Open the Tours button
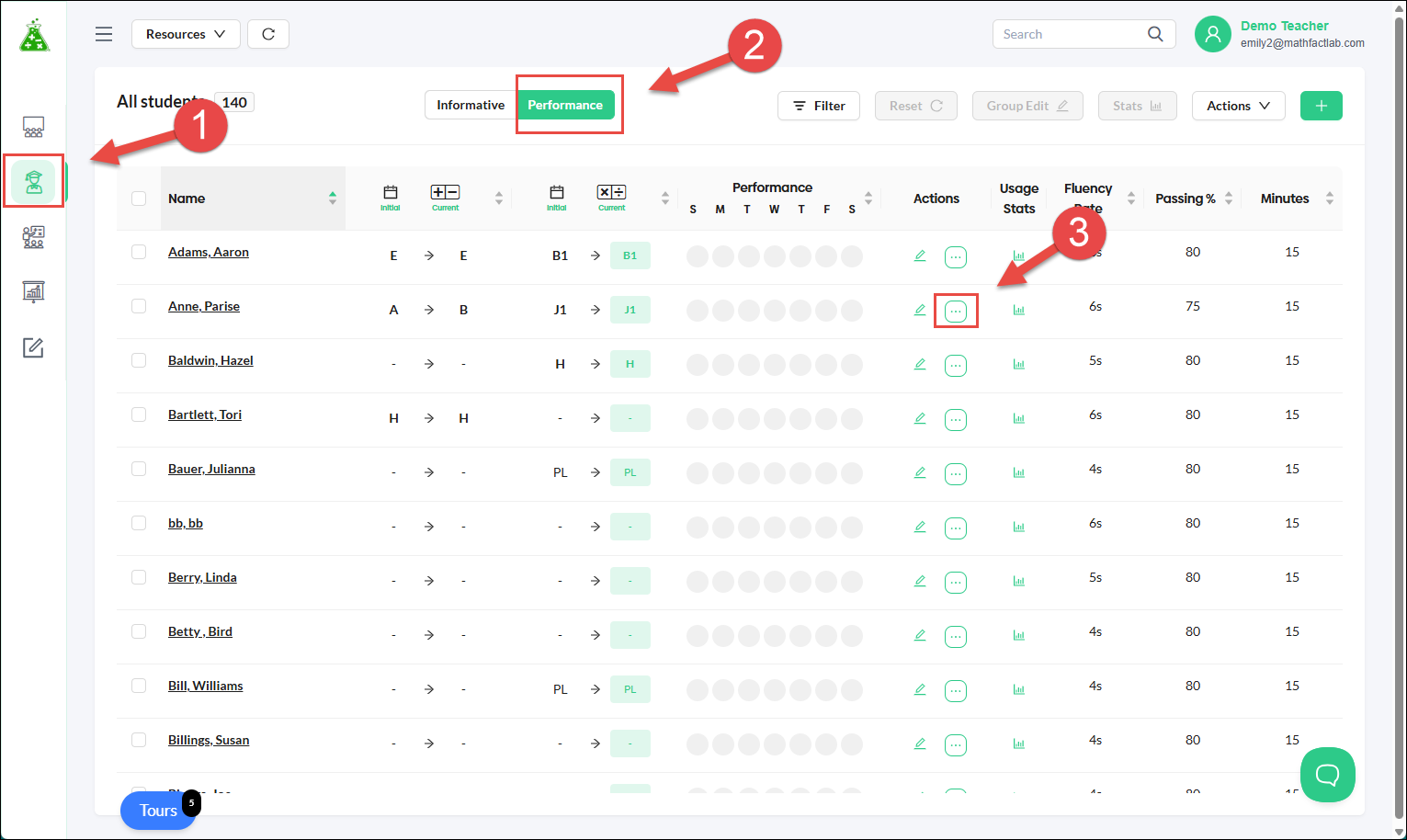 [x=158, y=811]
